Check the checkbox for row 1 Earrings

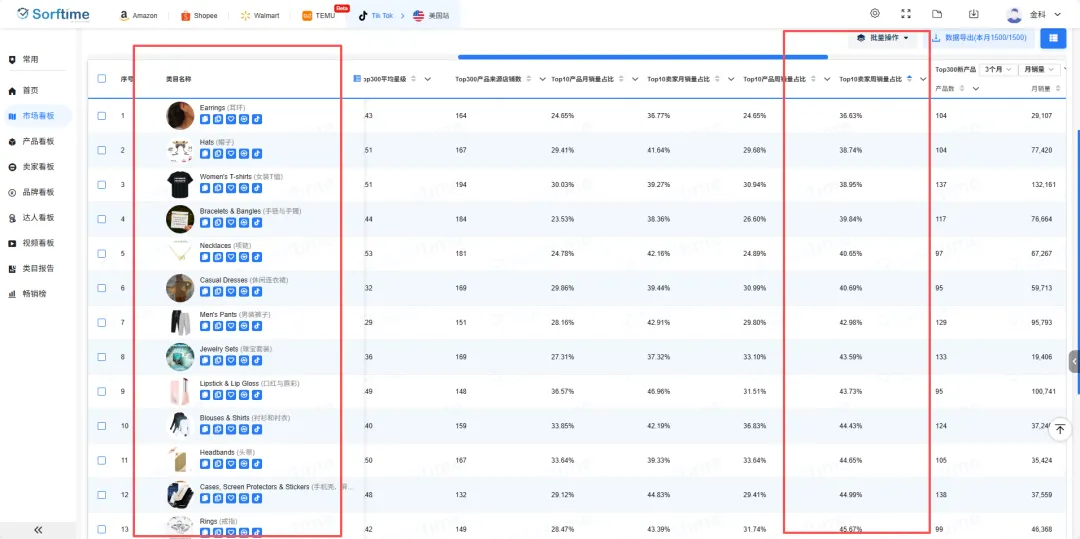tap(102, 116)
